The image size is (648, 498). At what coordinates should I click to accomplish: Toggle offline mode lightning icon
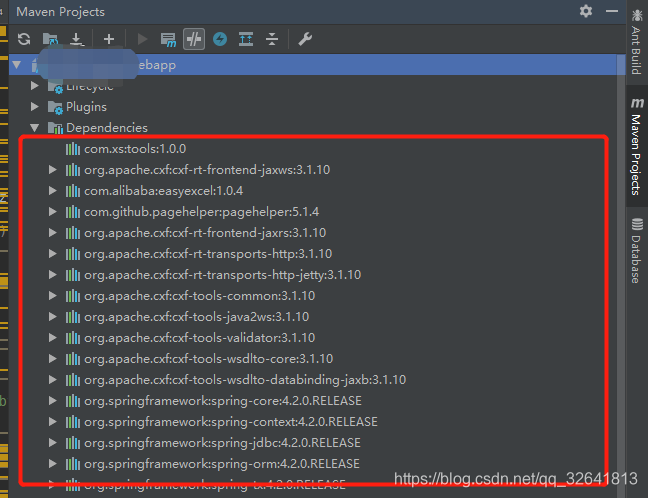click(x=220, y=39)
